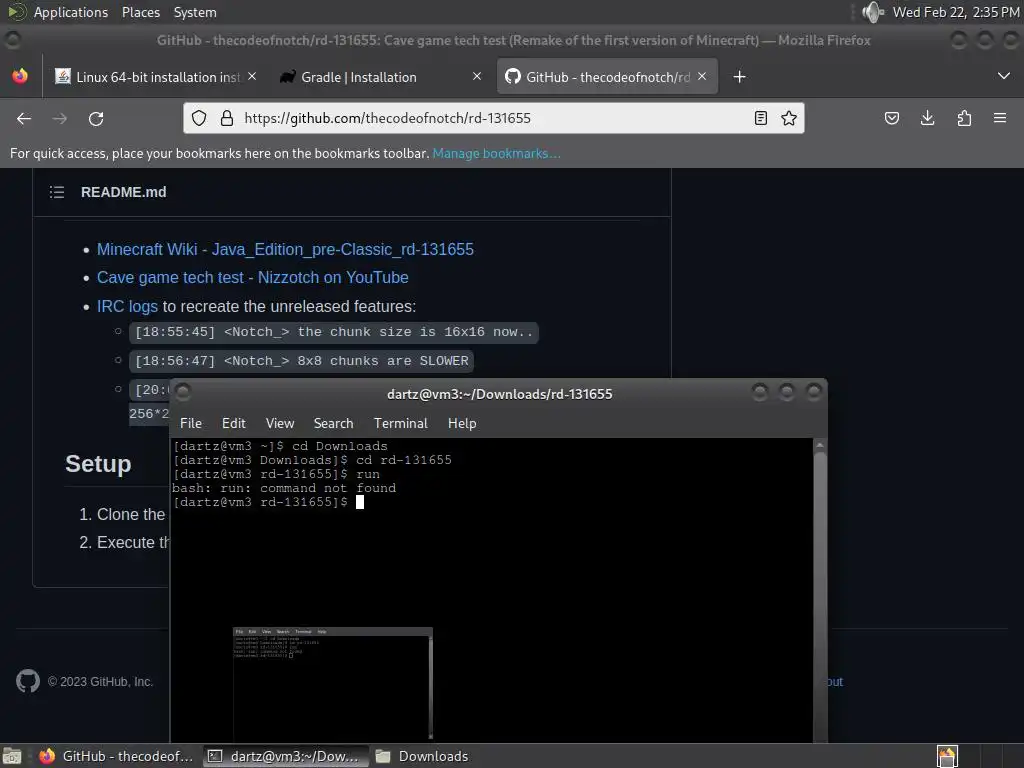
Task: Open terminal Terminal menu
Action: pyautogui.click(x=400, y=423)
